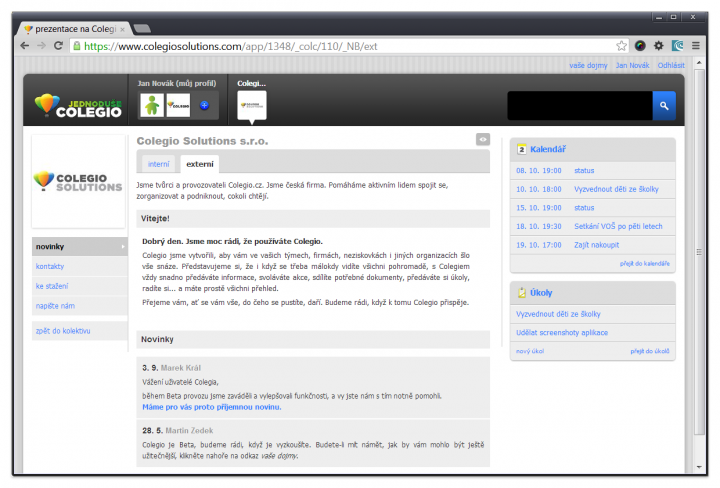Toggle the eye visibility icon by title
Image resolution: width=720 pixels, height=488 pixels.
point(483,140)
